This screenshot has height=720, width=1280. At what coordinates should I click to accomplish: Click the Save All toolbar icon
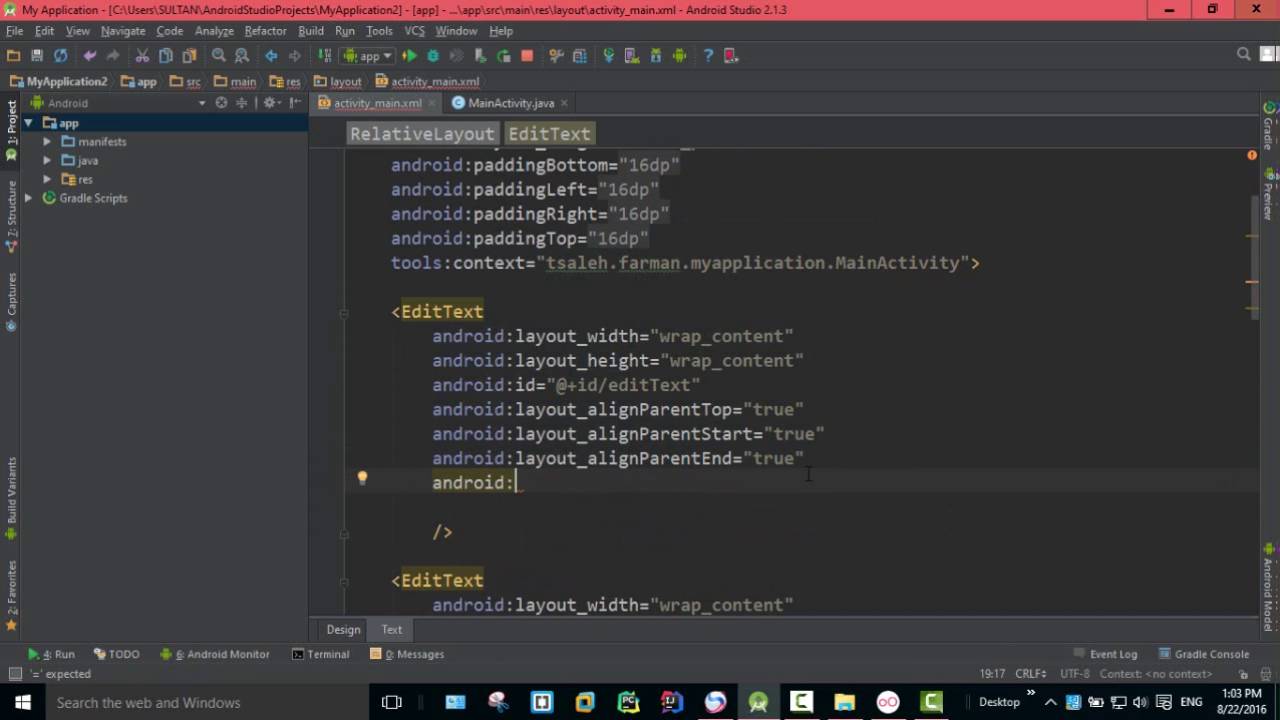click(x=37, y=56)
